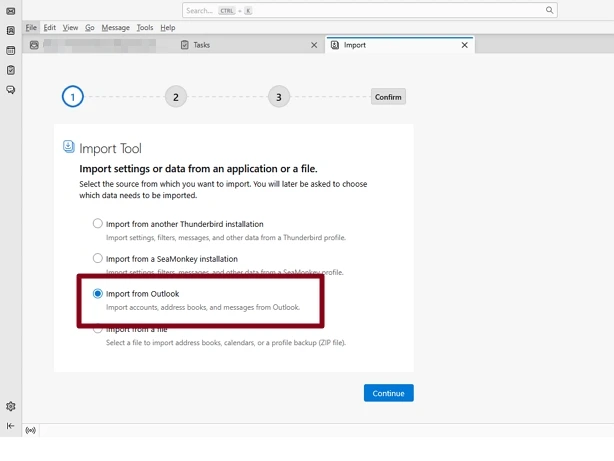Open the File menu
614x461 pixels.
coord(31,28)
